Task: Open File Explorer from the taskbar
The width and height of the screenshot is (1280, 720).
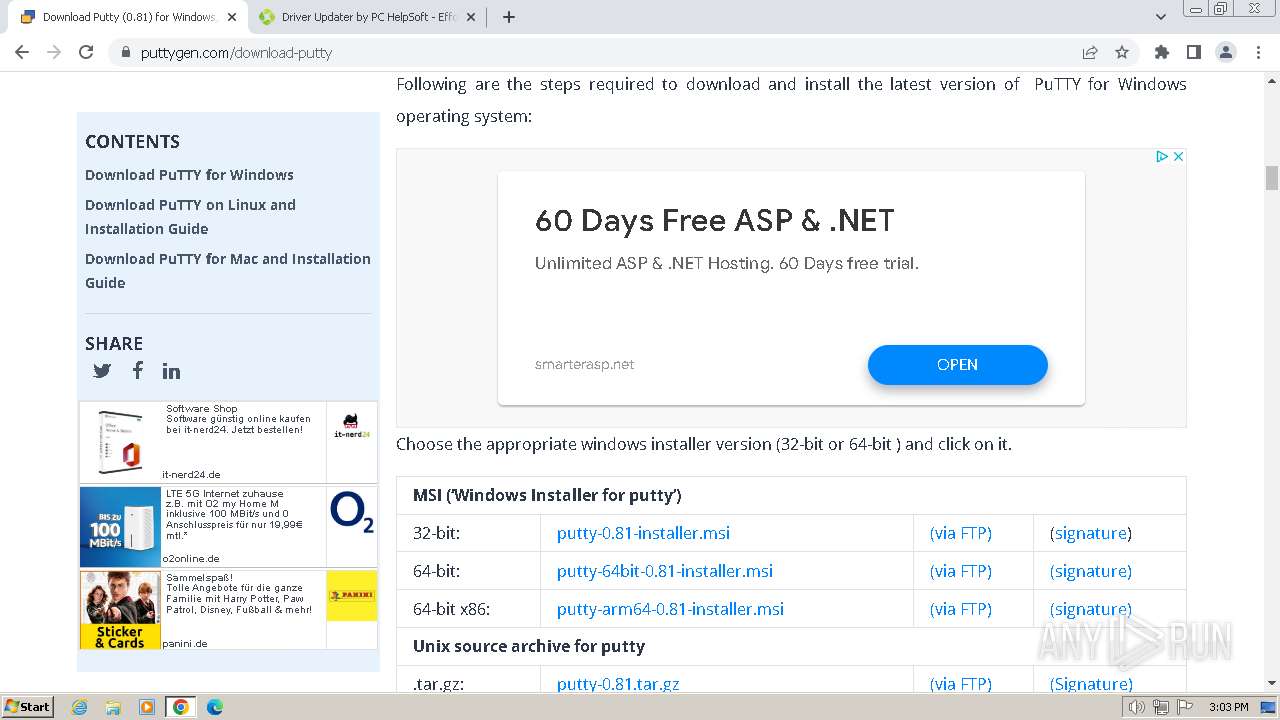Action: [x=113, y=707]
